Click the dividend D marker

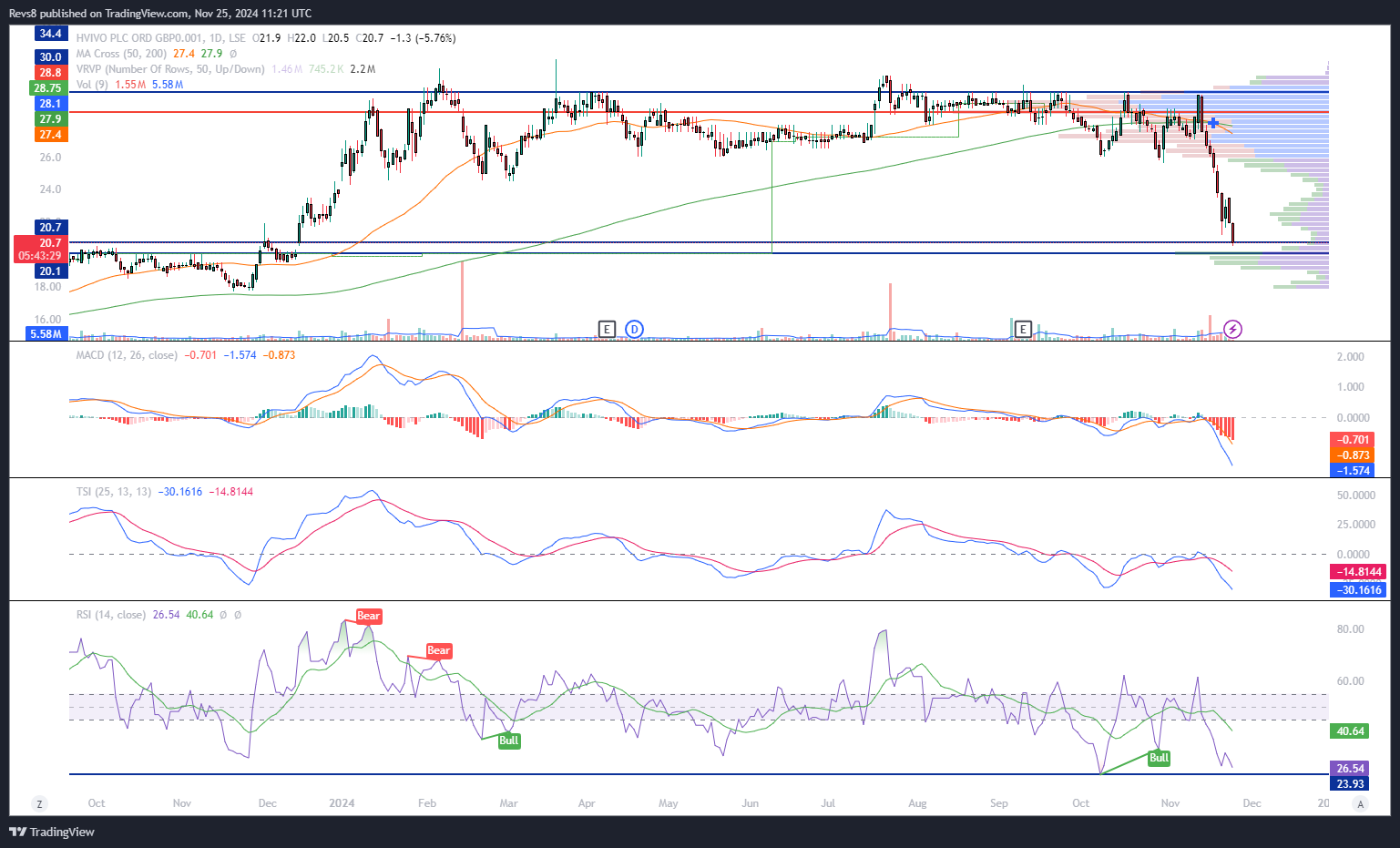[635, 329]
